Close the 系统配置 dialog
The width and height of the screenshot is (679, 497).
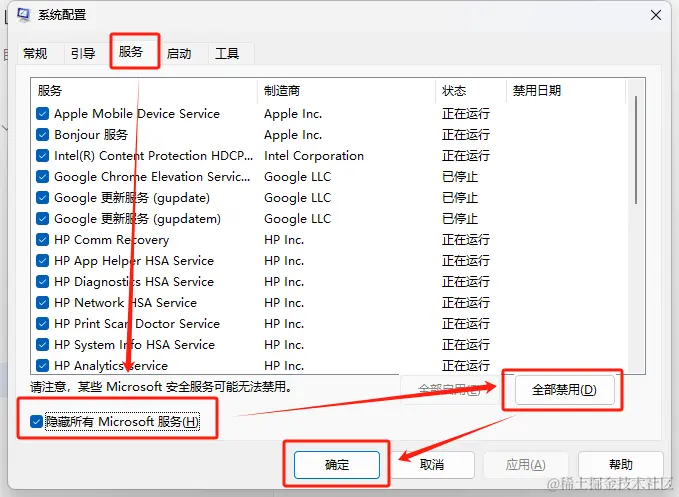click(x=656, y=15)
